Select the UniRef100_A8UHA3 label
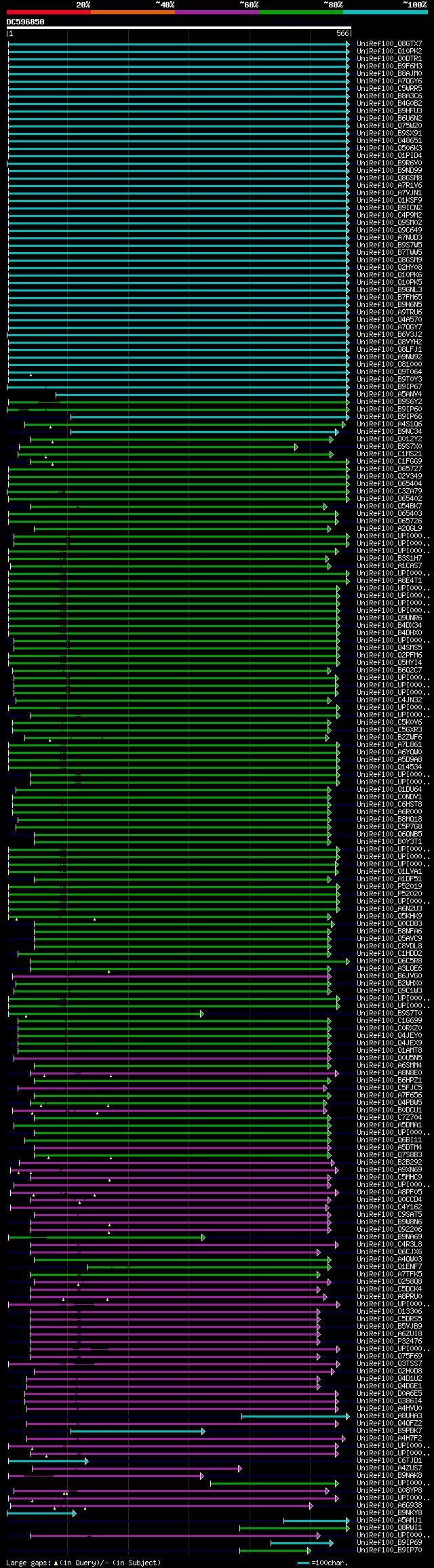Viewport: 434px width, 1568px height. 389,1416
